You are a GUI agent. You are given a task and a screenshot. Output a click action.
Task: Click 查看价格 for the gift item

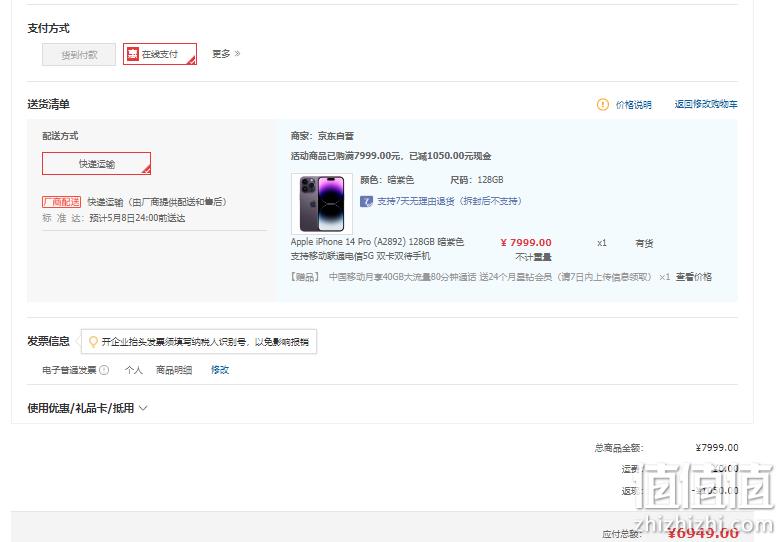[x=694, y=277]
